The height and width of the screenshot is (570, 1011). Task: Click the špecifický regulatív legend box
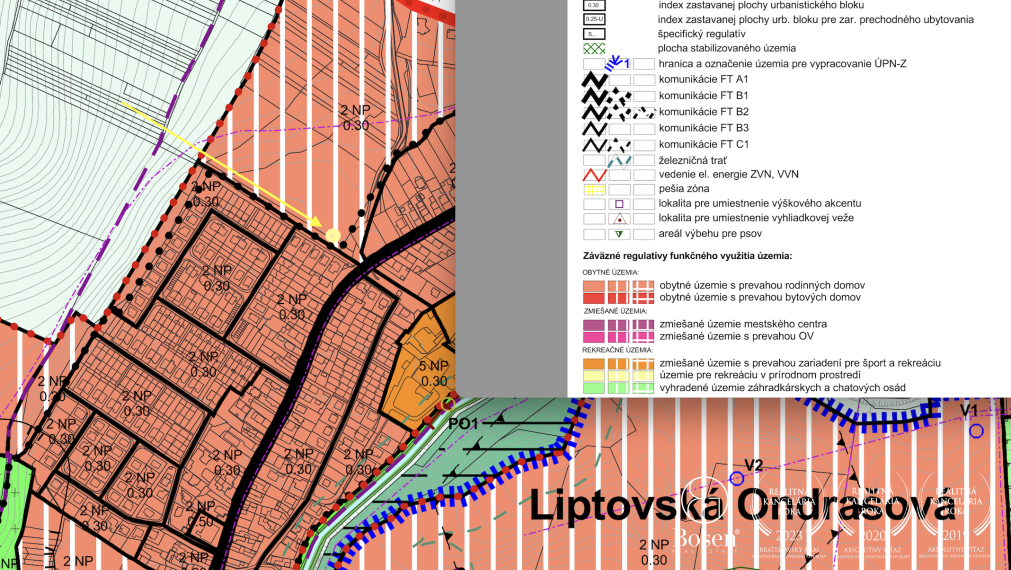[x=594, y=34]
